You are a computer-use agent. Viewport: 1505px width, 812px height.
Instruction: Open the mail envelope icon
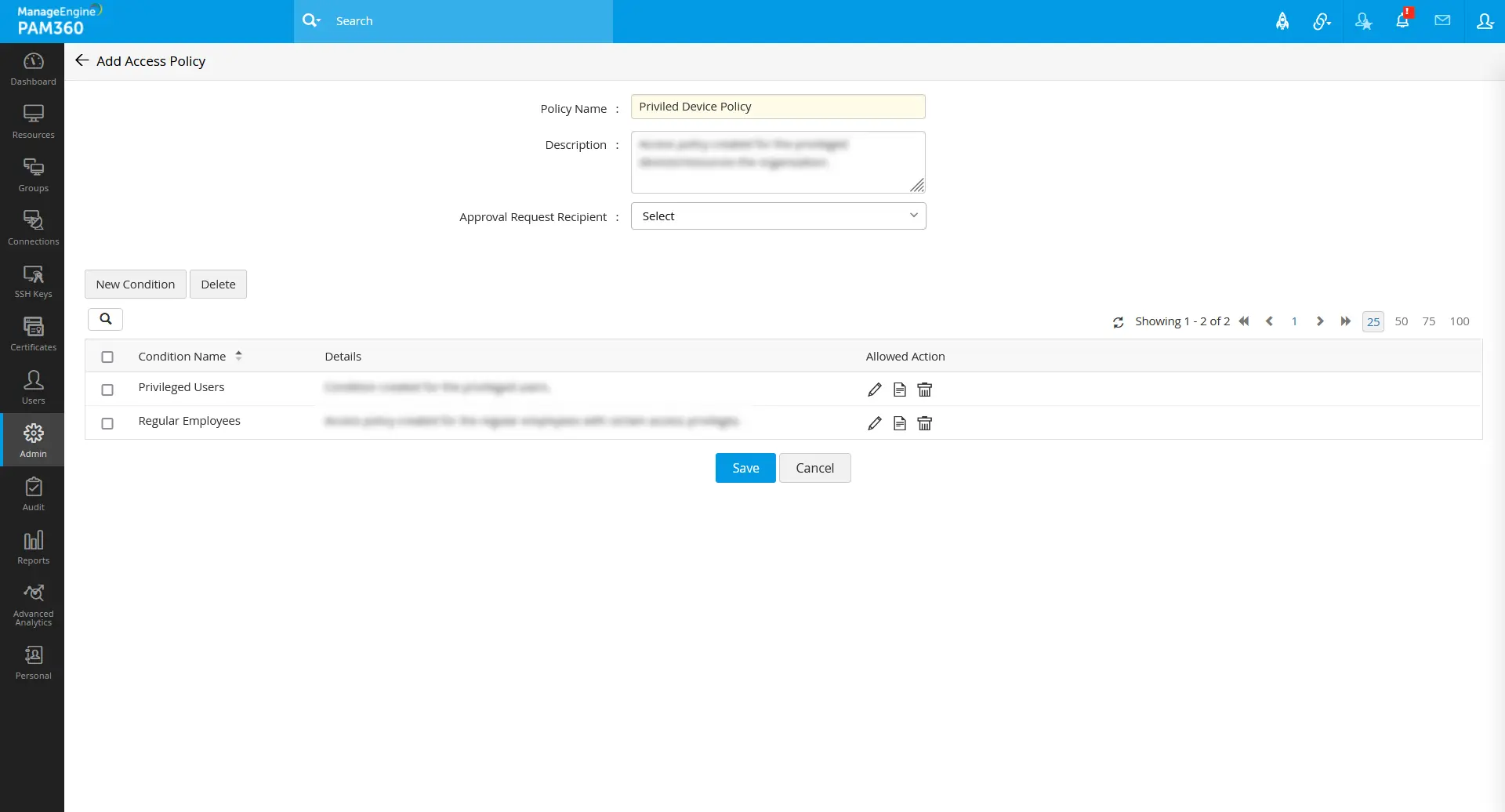point(1442,20)
